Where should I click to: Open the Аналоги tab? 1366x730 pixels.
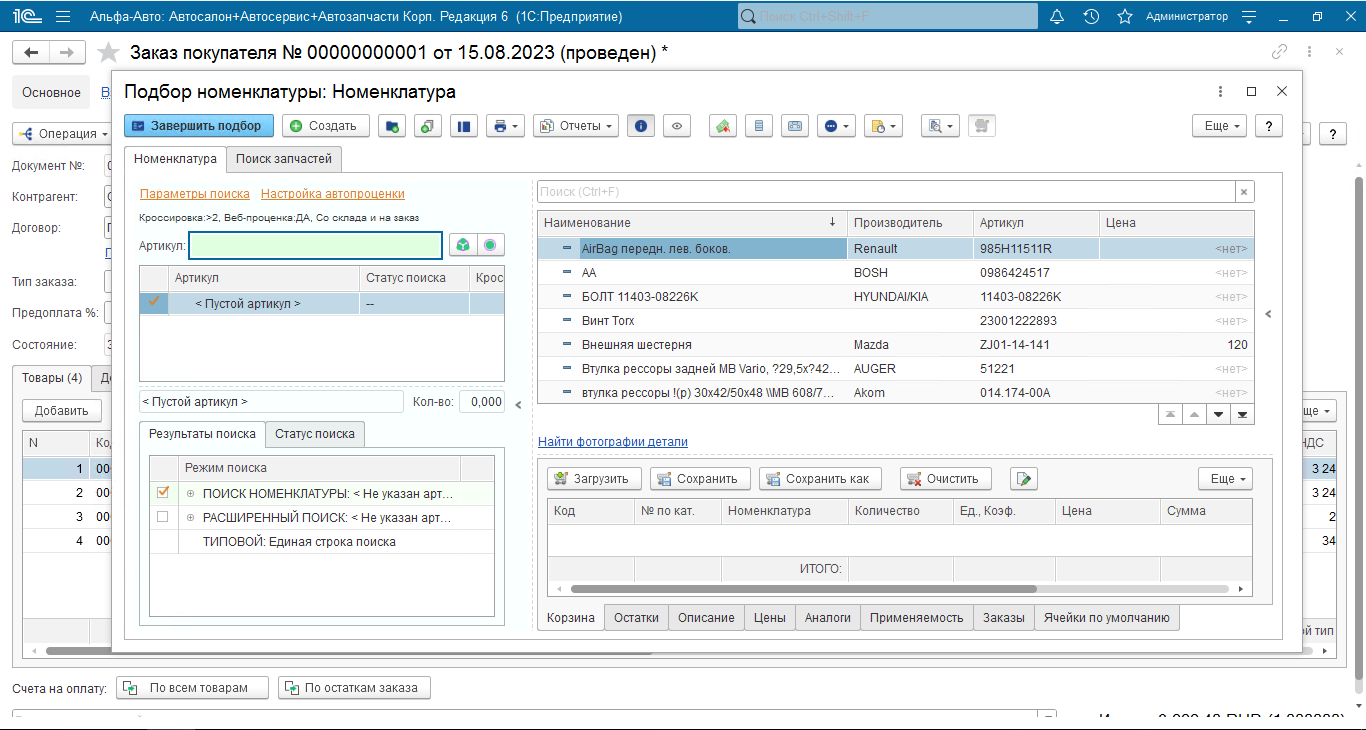[x=828, y=618]
